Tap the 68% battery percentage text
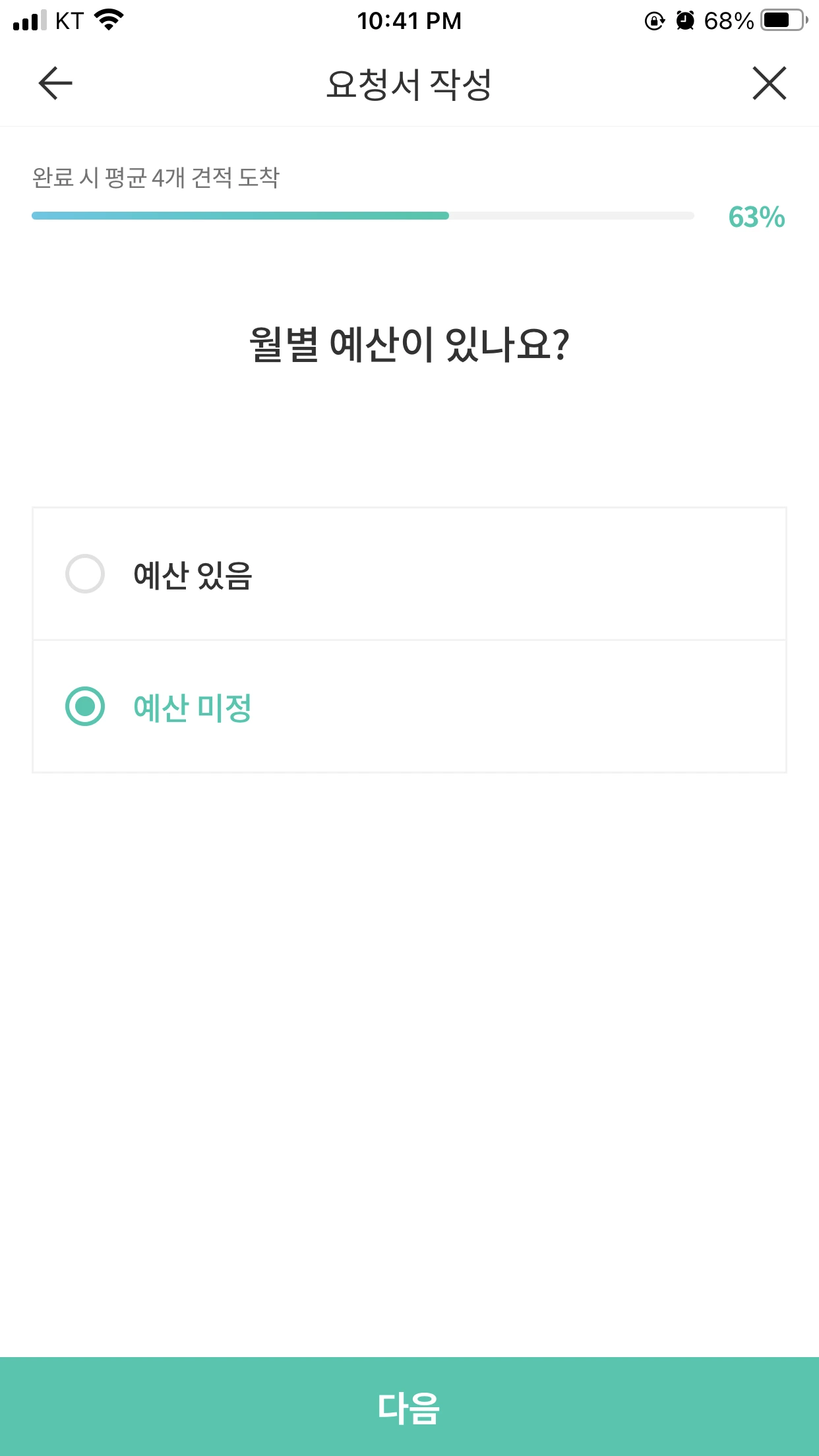 point(729,21)
